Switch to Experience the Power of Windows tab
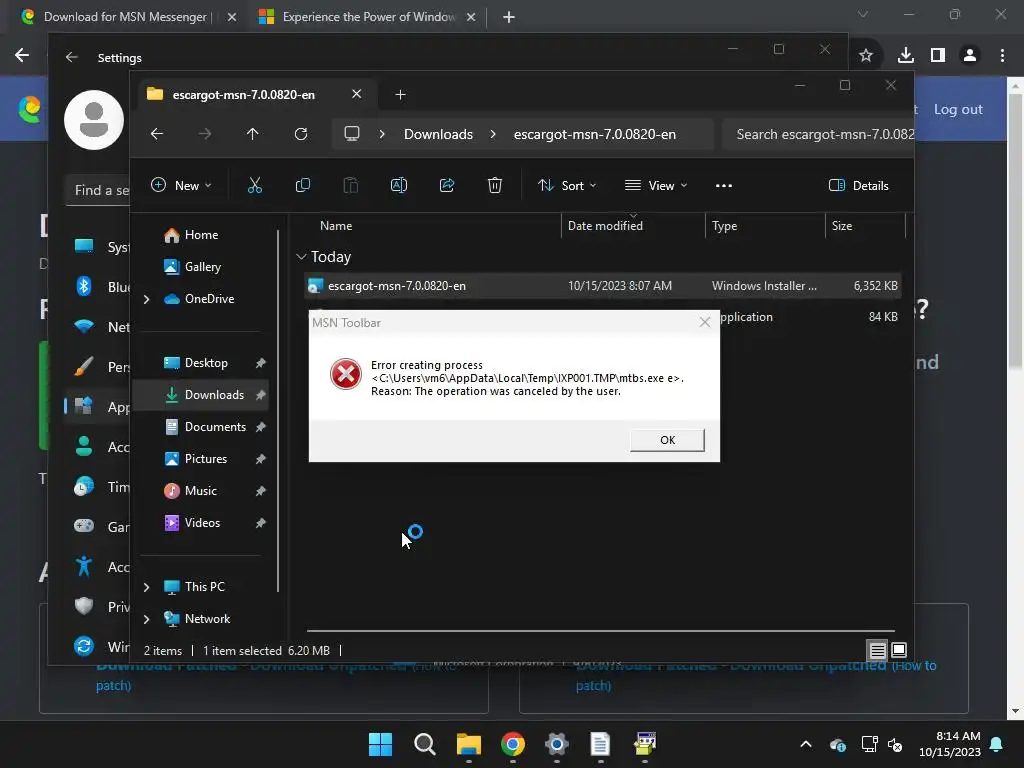Viewport: 1024px width, 768px height. tap(368, 17)
